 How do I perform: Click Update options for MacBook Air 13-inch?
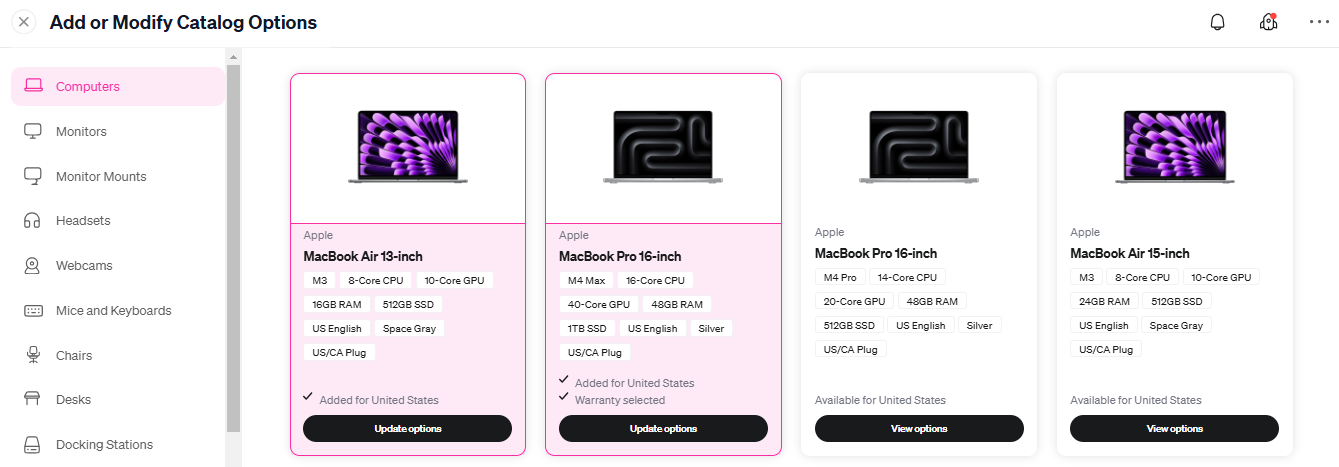pos(408,428)
